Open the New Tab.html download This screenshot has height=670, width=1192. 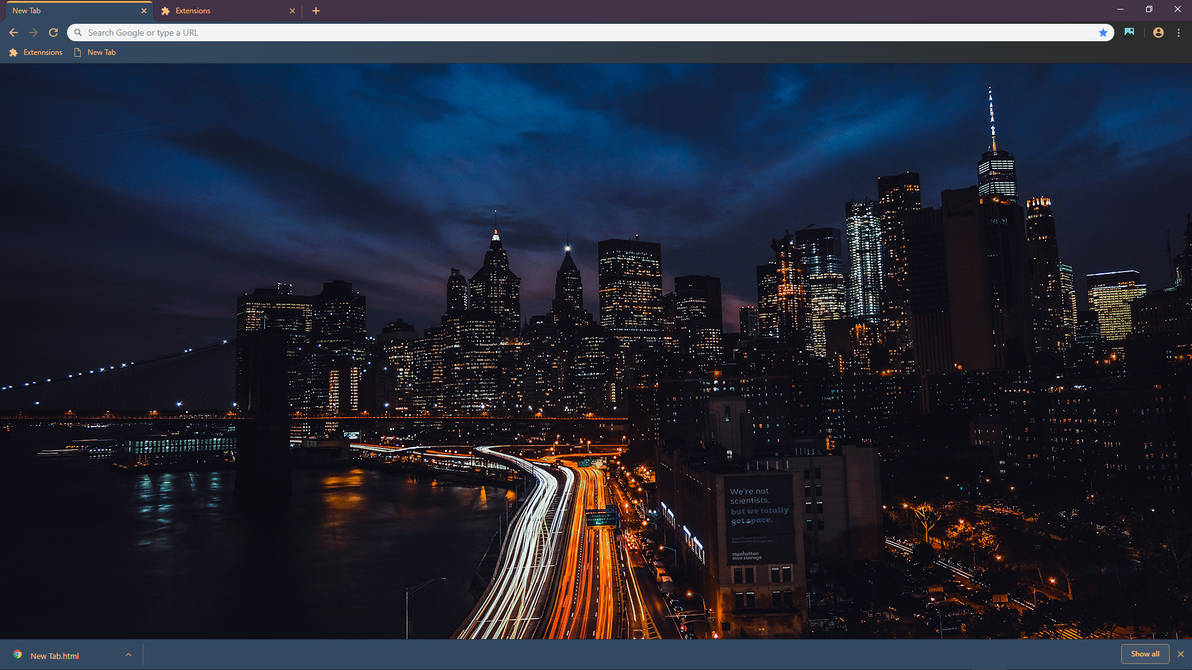click(57, 655)
